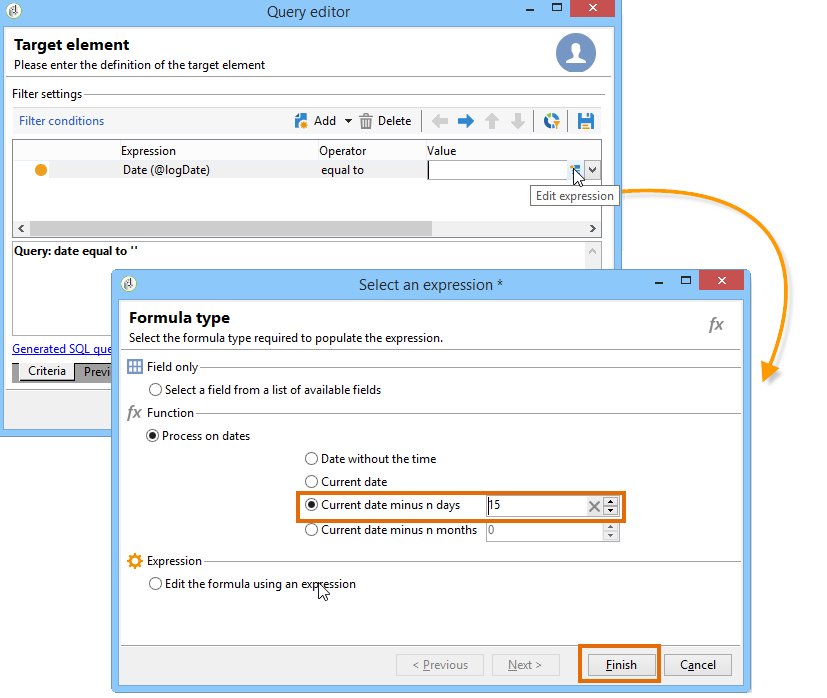Select Current date minus n months radio
Viewport: 827px width, 698px height.
pos(311,530)
